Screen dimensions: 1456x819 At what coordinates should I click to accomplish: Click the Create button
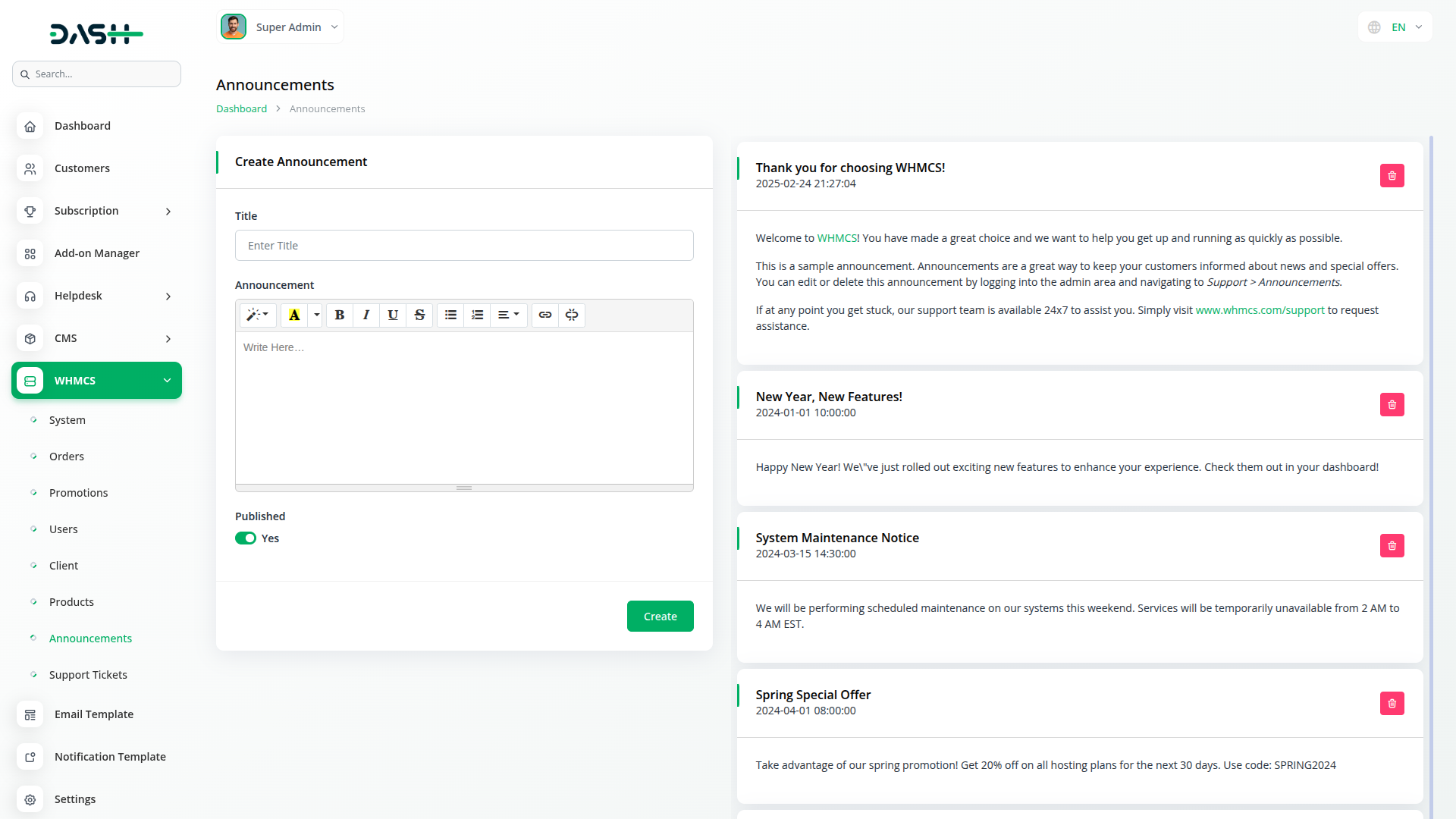point(660,617)
